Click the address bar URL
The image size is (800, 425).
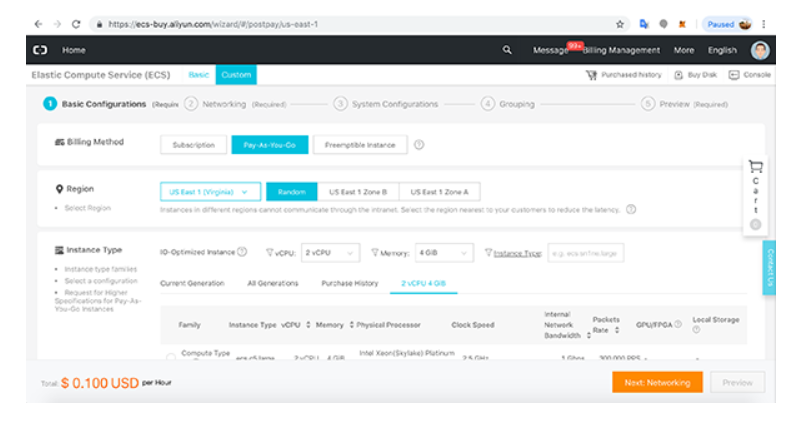pos(213,24)
